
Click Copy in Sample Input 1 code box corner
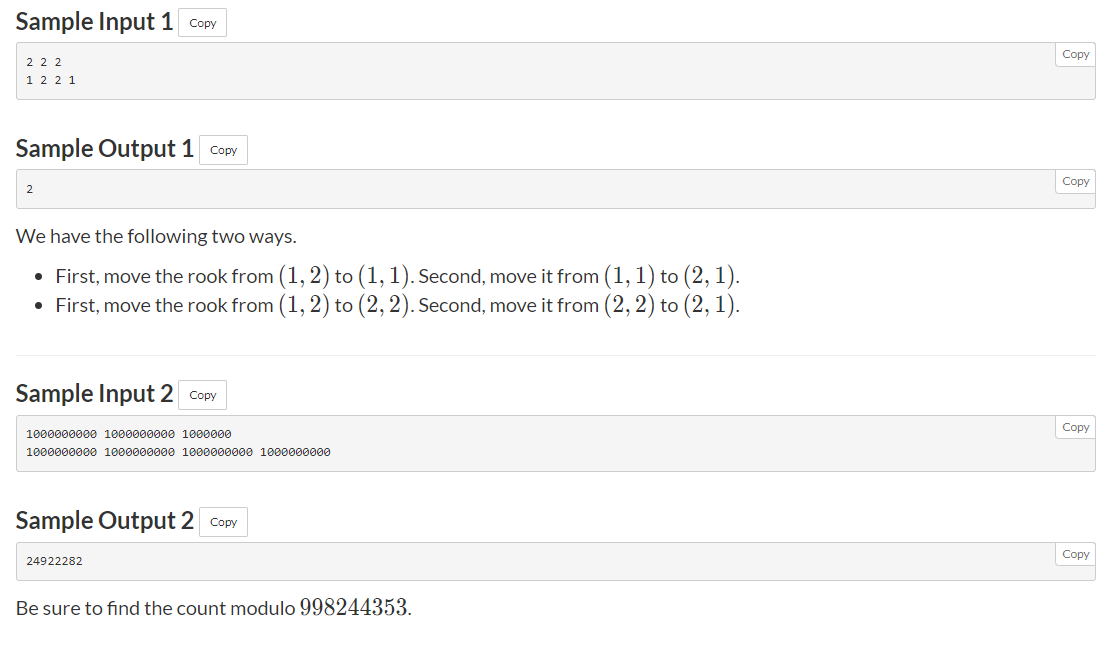1075,55
